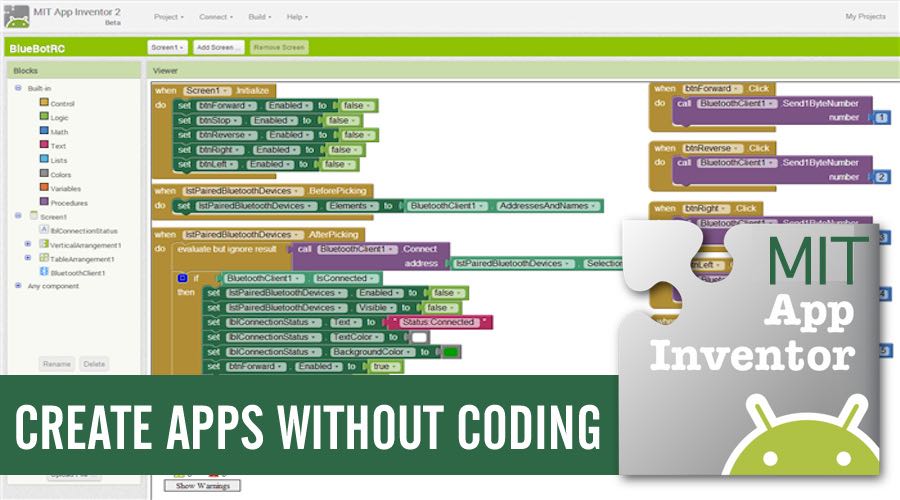Click the Delete component button

click(94, 363)
